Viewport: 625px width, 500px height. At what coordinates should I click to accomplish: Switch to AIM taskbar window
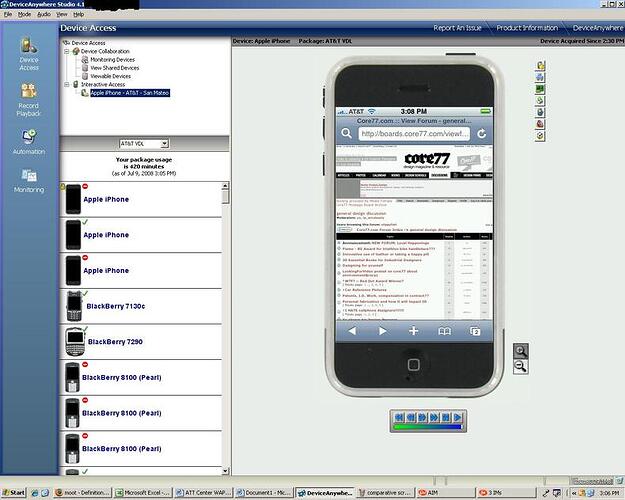pyautogui.click(x=445, y=493)
